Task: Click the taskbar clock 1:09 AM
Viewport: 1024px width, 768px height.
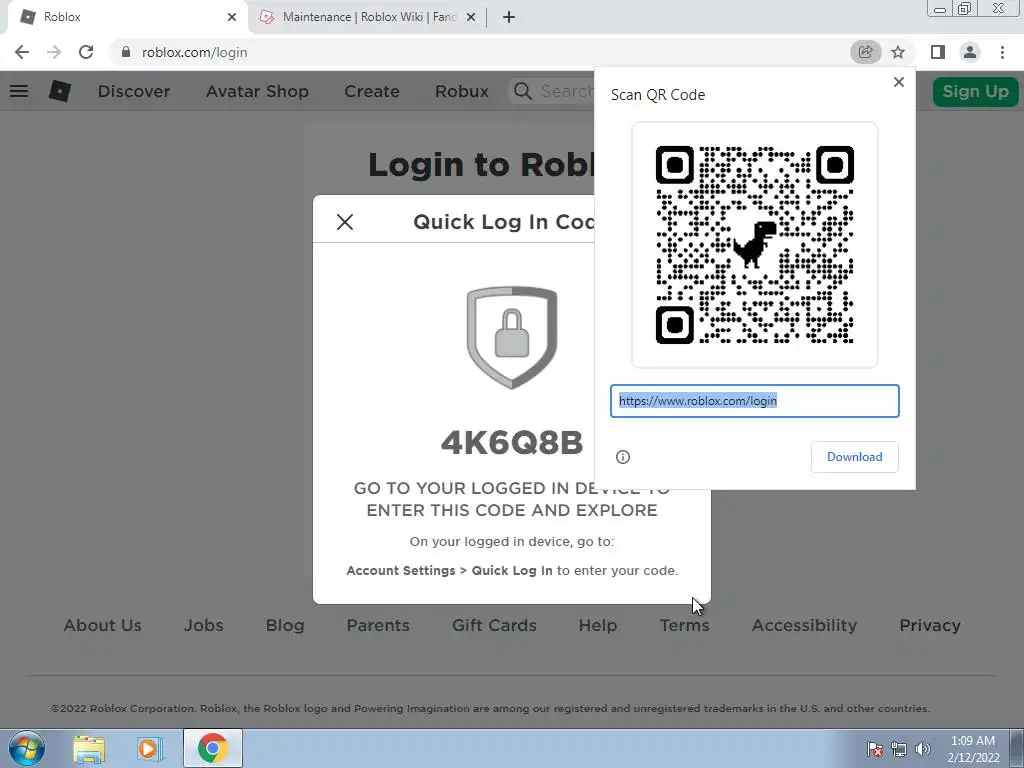Action: coord(973,741)
